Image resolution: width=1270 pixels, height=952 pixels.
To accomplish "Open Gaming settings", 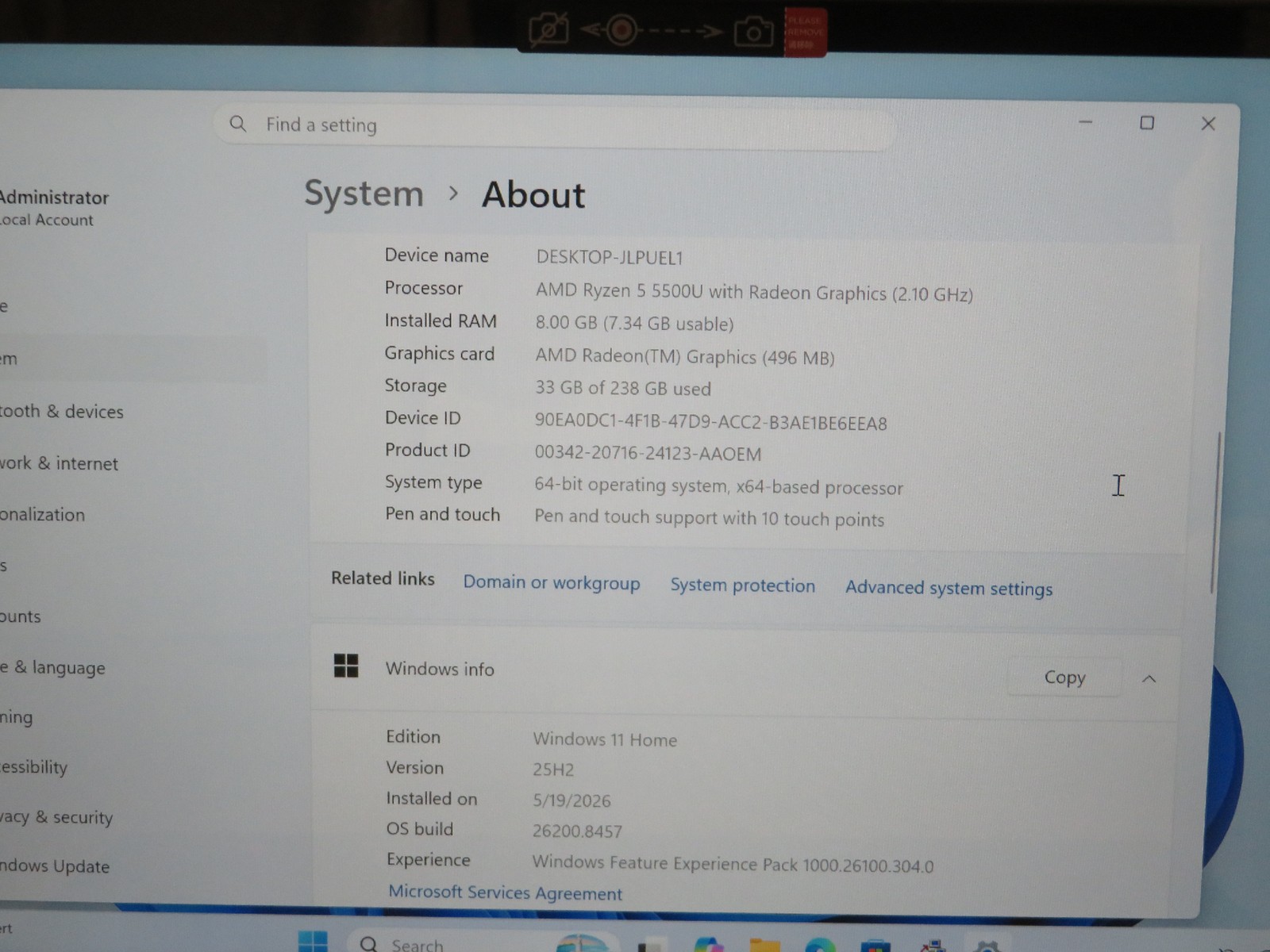I will coord(17,717).
